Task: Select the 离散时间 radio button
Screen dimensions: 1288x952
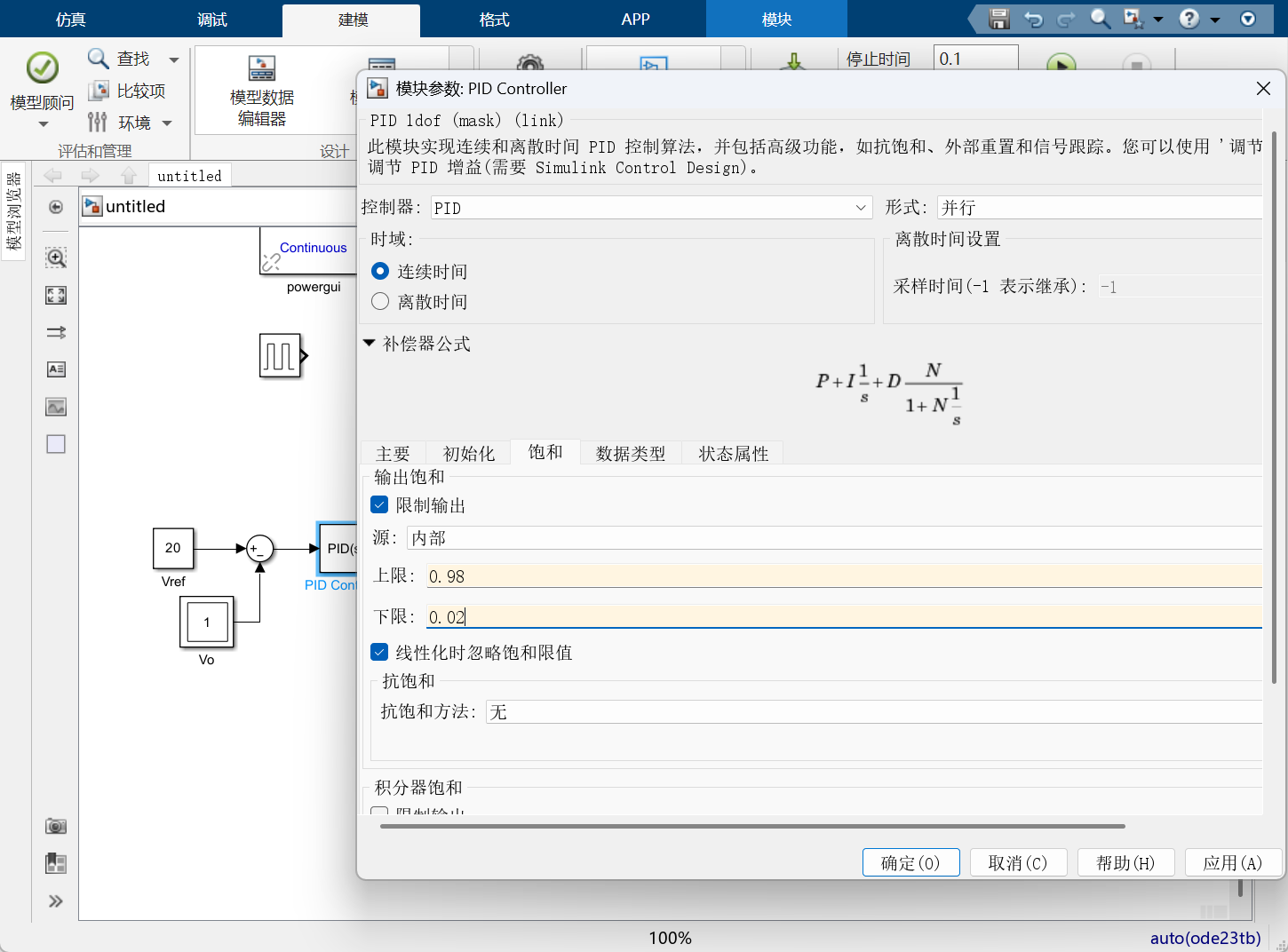Action: [x=380, y=301]
